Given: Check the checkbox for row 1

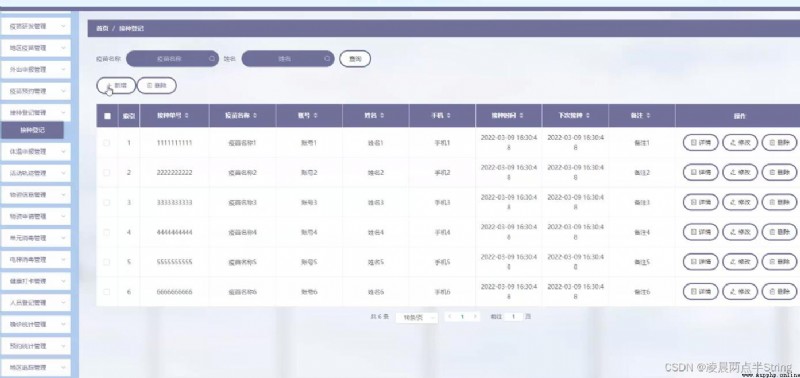Looking at the screenshot, I should tap(107, 143).
